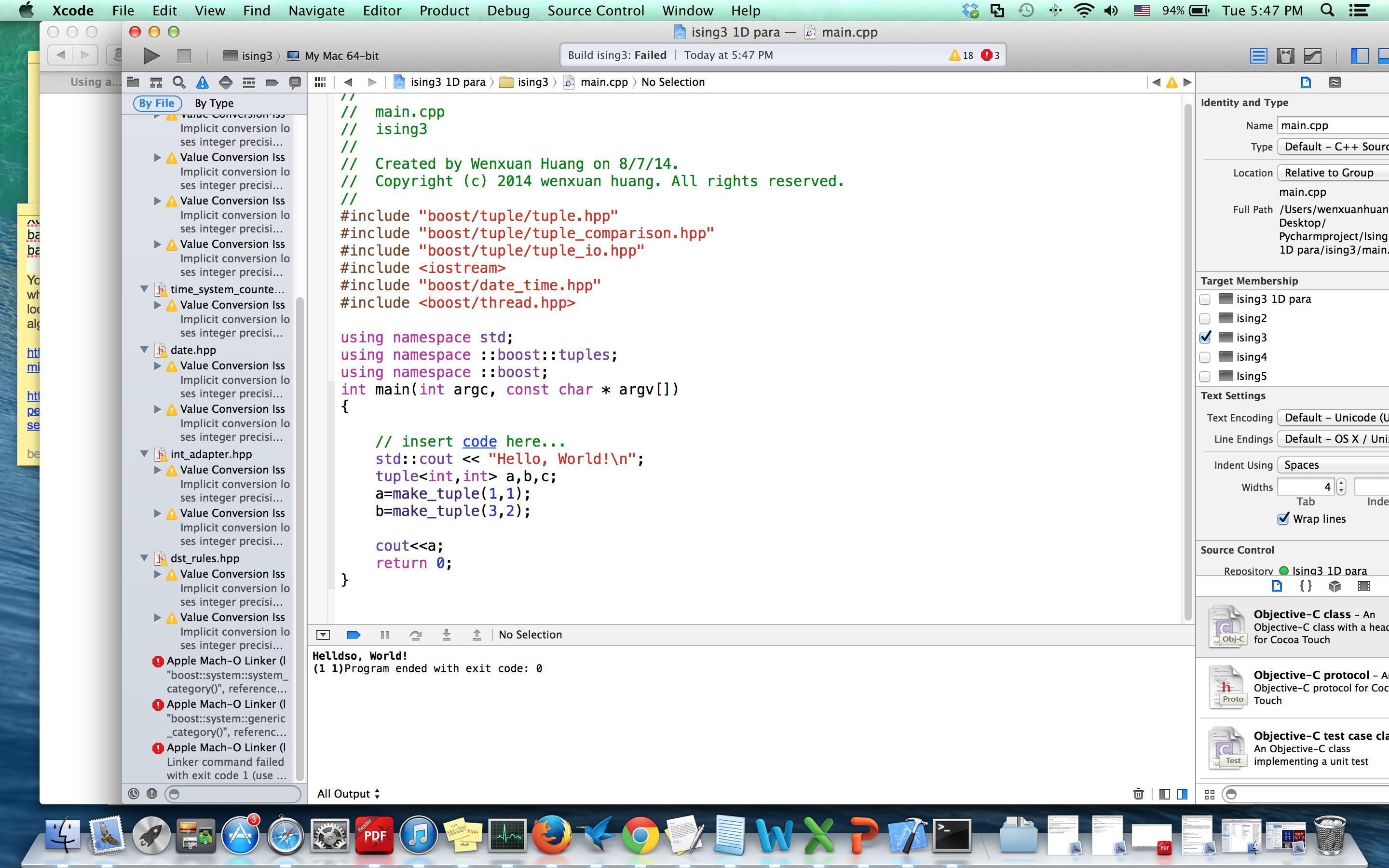The image size is (1389, 868).
Task: Click the Tab width stepper arrows
Action: click(1341, 487)
